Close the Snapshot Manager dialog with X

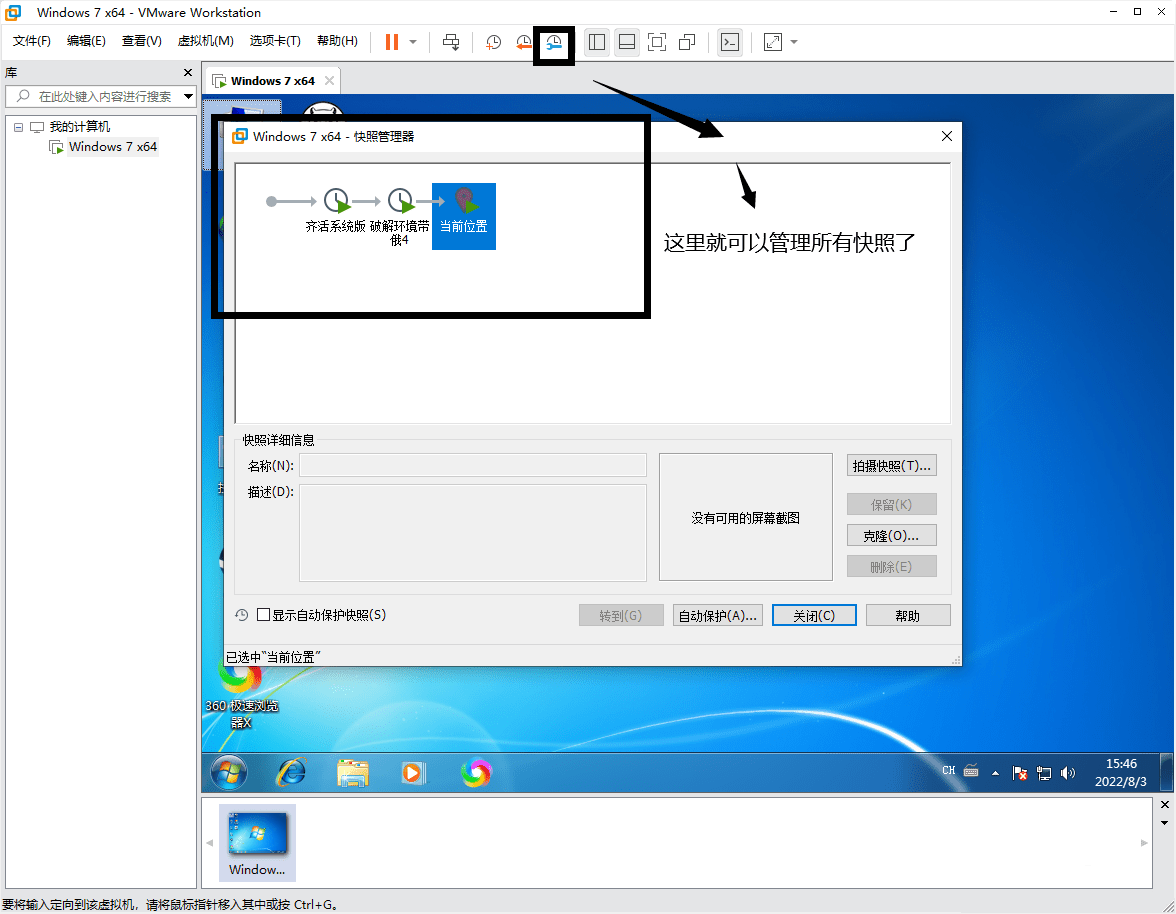[x=946, y=136]
